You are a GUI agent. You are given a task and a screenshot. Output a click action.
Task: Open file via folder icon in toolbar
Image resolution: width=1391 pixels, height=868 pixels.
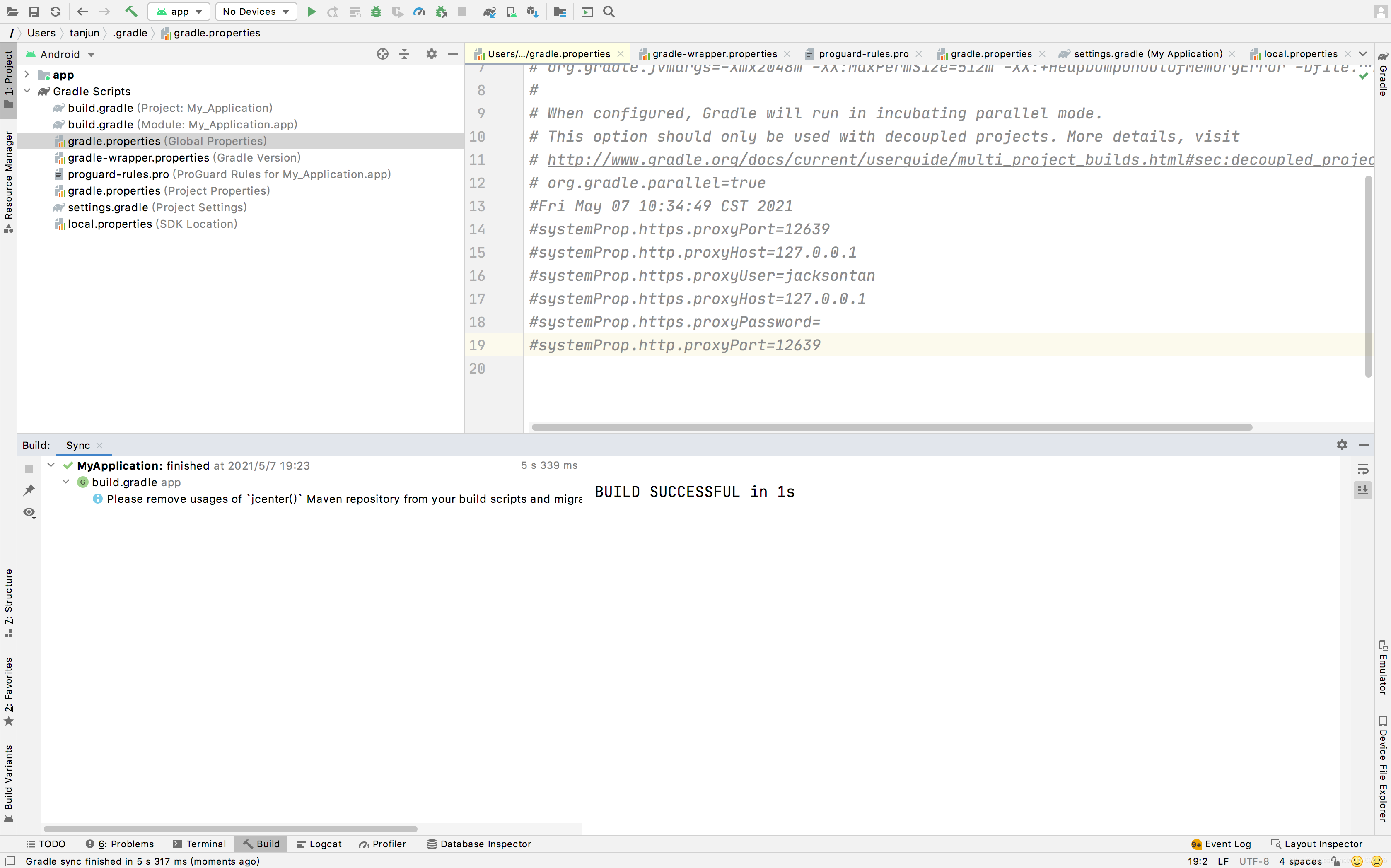12,12
